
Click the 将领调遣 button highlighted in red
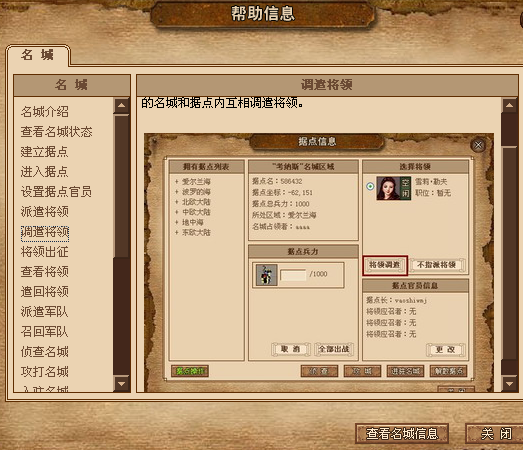pos(385,265)
